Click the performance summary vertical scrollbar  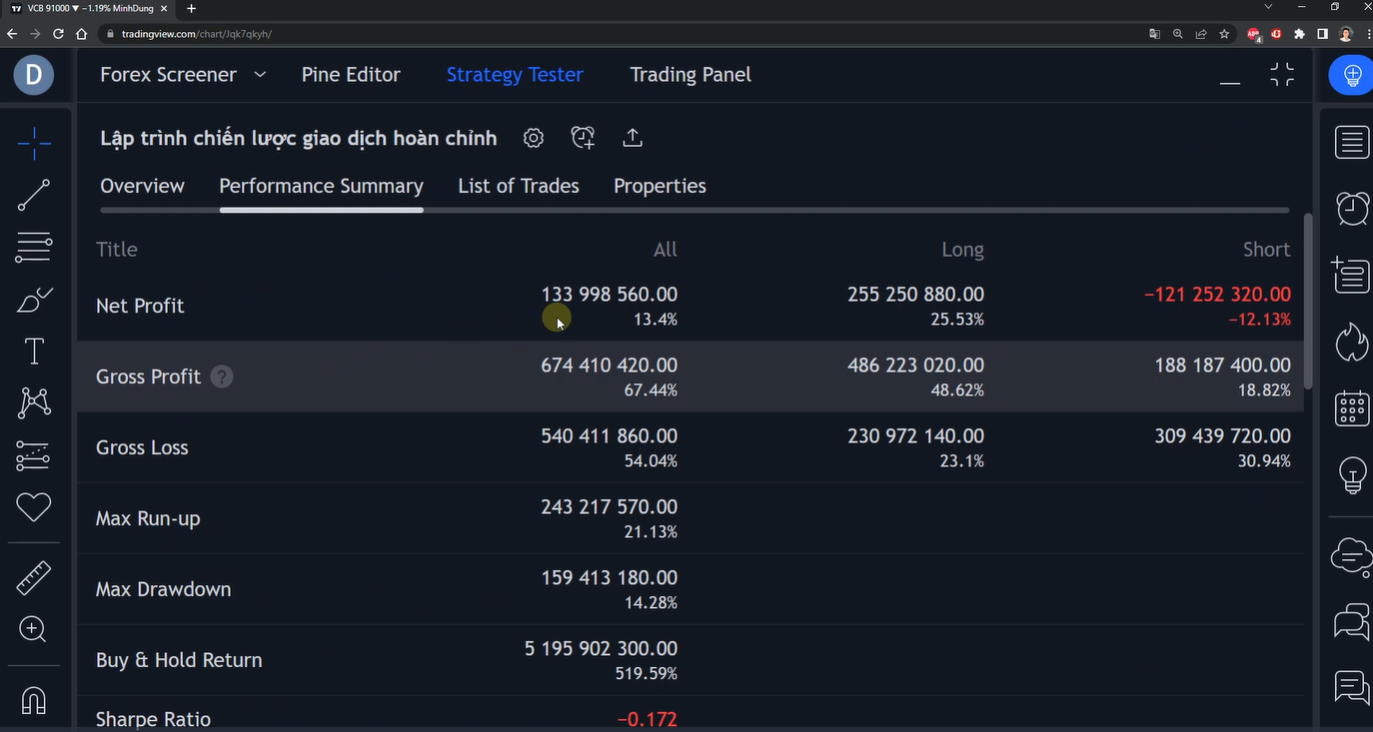pos(1308,300)
